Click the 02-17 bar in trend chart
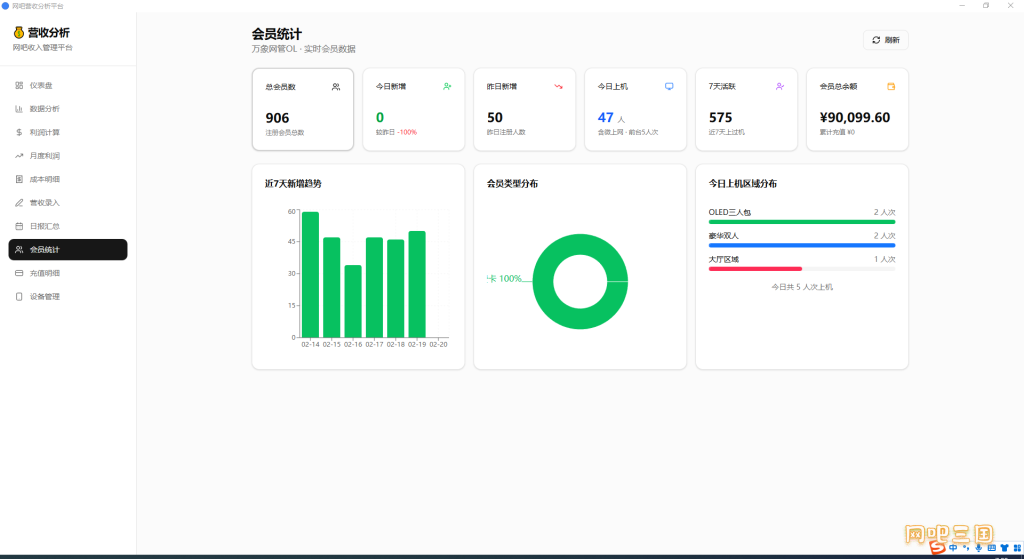The height and width of the screenshot is (559, 1024). (x=374, y=287)
